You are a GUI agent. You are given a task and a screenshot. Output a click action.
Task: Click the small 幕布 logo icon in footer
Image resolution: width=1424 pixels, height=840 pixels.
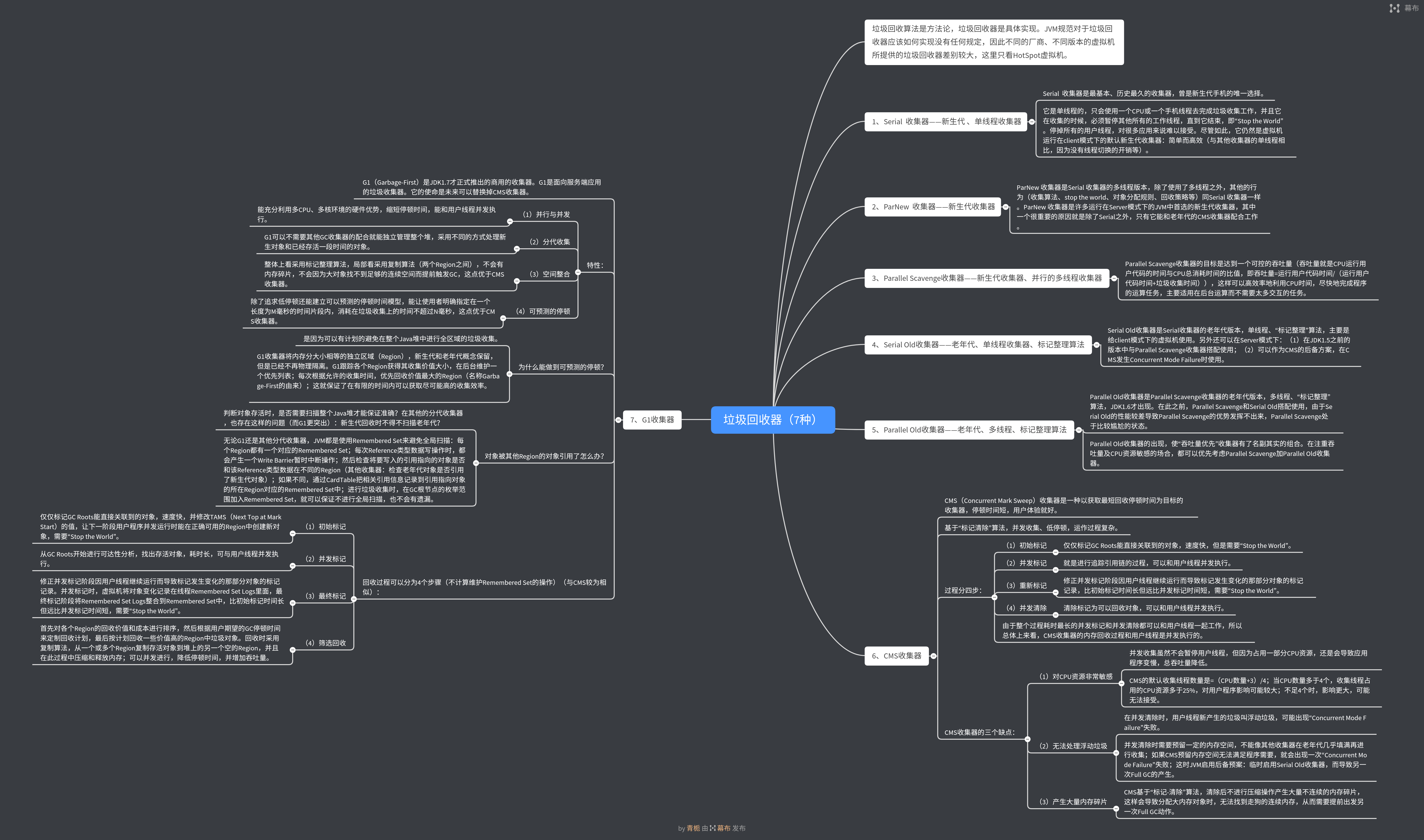713,828
